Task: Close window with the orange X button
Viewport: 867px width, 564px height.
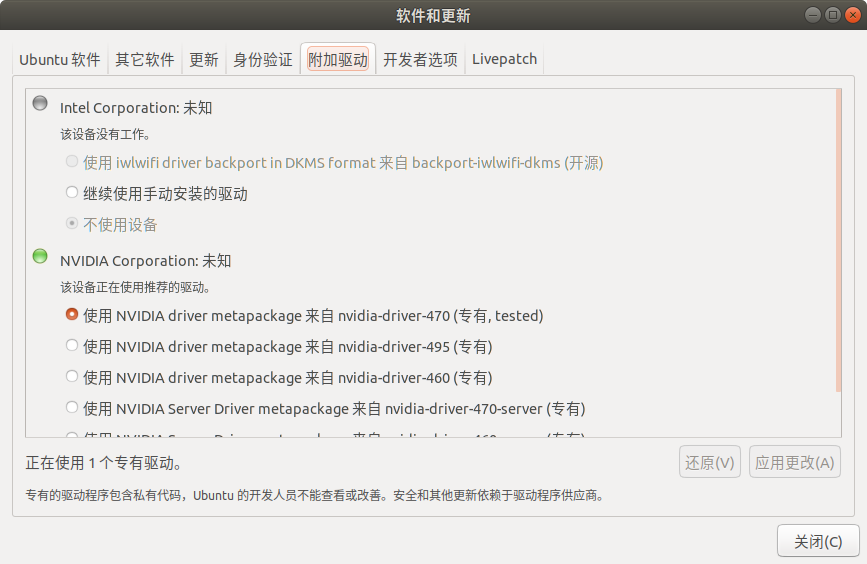Action: 853,15
